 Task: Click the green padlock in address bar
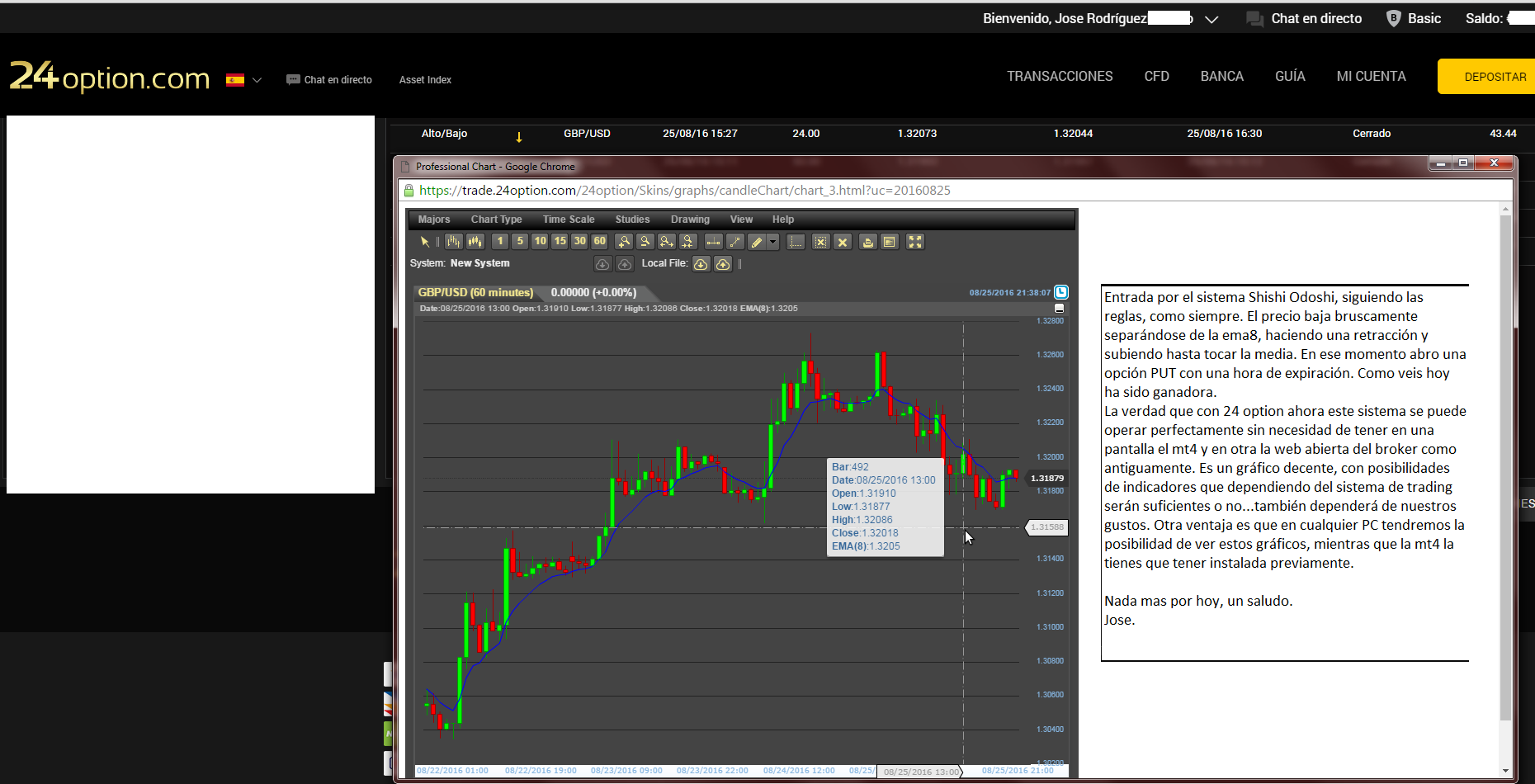[x=408, y=191]
